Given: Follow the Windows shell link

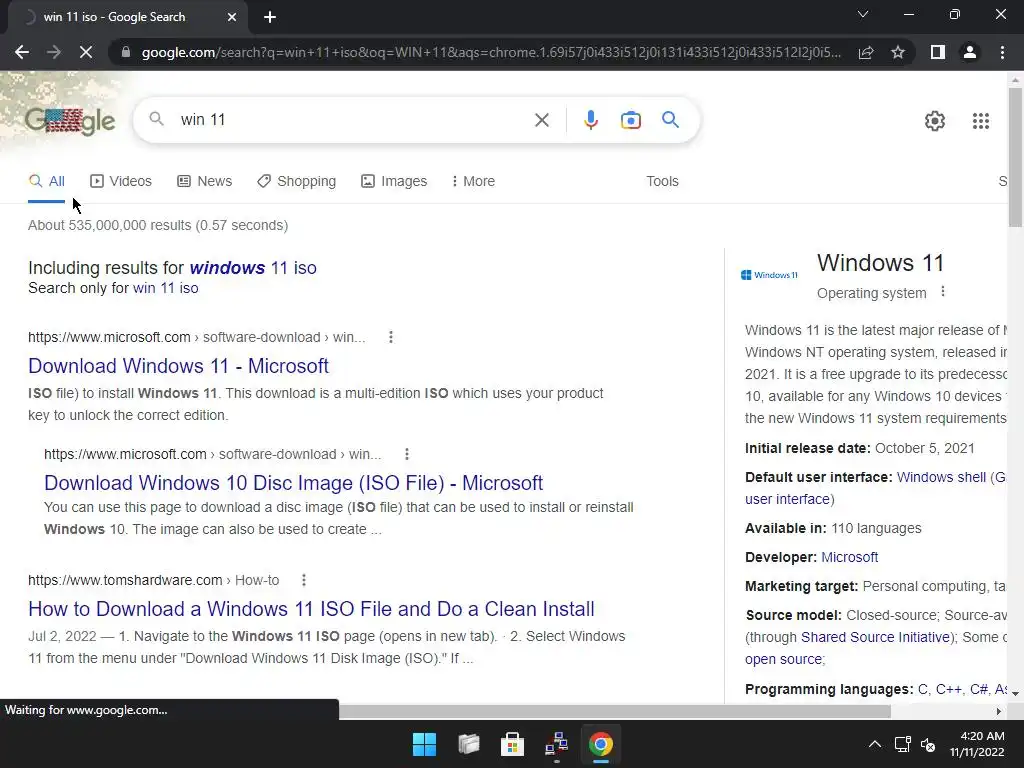Looking at the screenshot, I should (941, 477).
